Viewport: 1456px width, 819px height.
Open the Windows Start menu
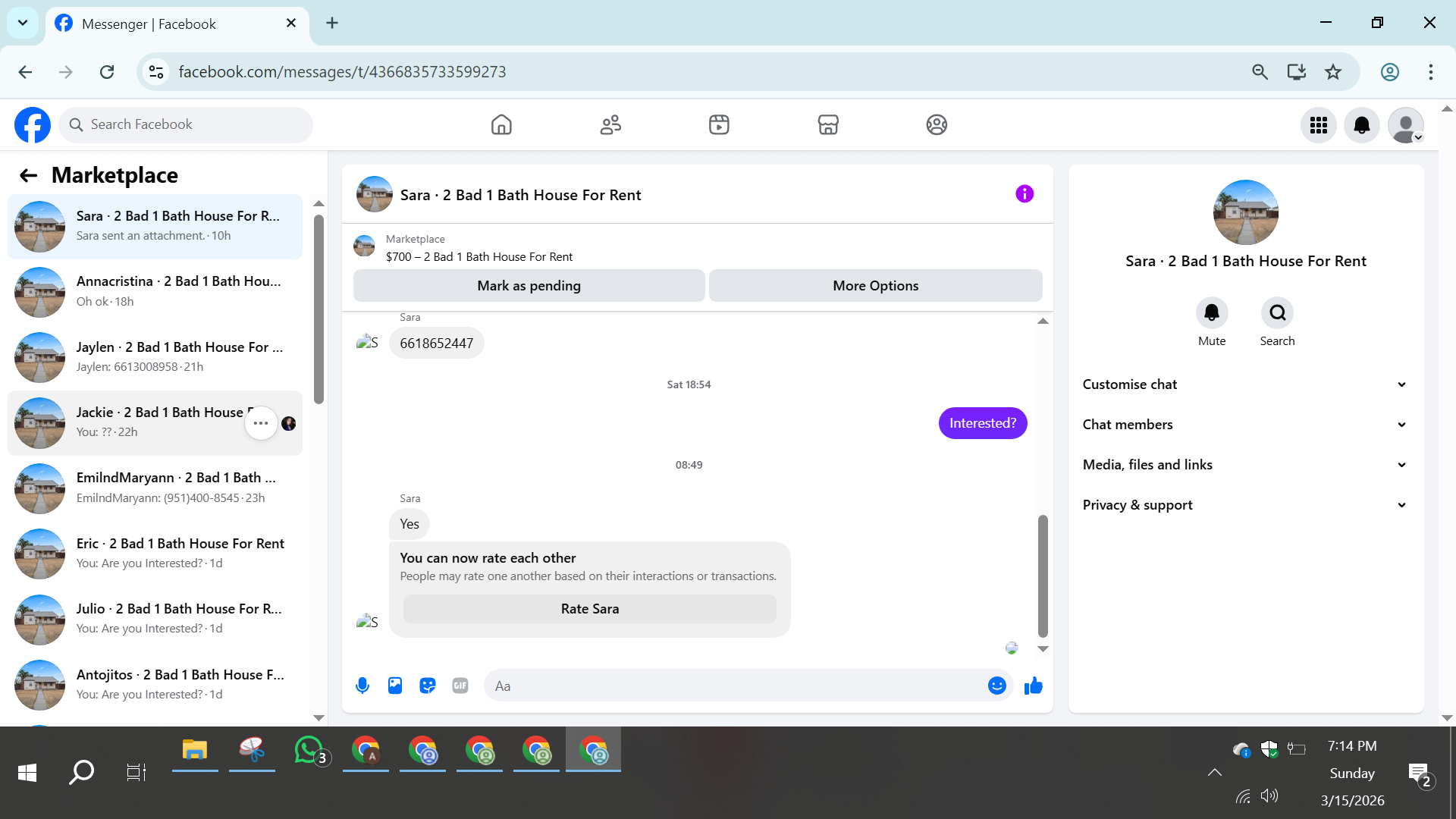(x=27, y=773)
